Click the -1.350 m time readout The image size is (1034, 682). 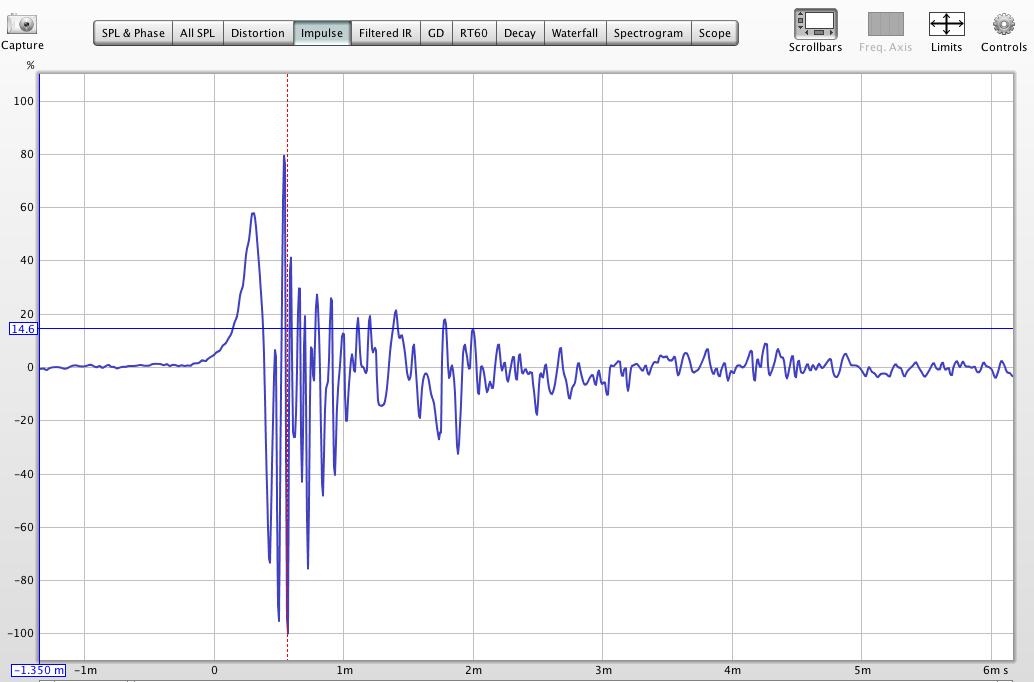pyautogui.click(x=39, y=670)
